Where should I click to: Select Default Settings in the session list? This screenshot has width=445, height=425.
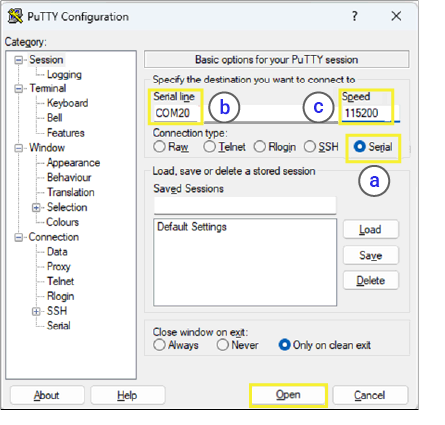tap(192, 227)
